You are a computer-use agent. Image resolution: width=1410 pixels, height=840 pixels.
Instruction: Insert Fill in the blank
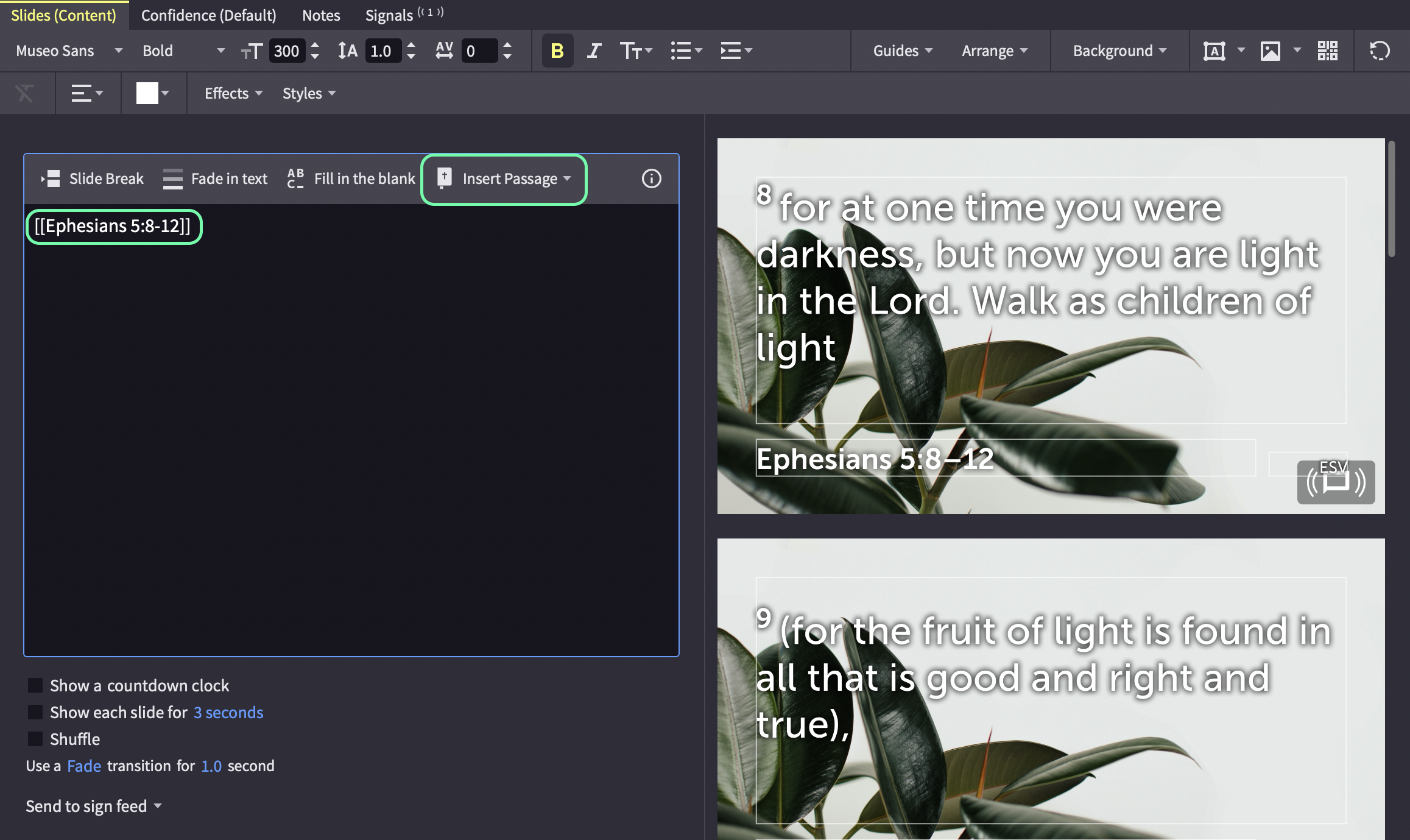(x=351, y=178)
